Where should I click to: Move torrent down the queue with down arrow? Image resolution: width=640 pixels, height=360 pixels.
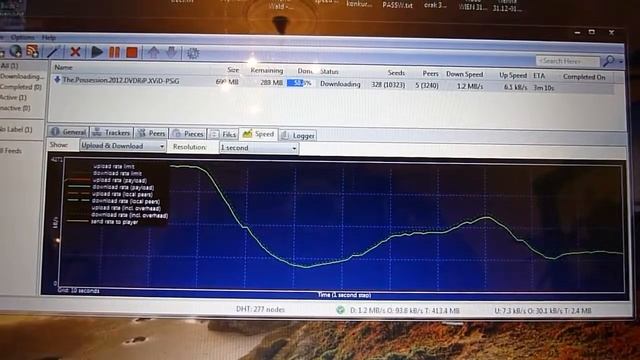pyautogui.click(x=171, y=53)
